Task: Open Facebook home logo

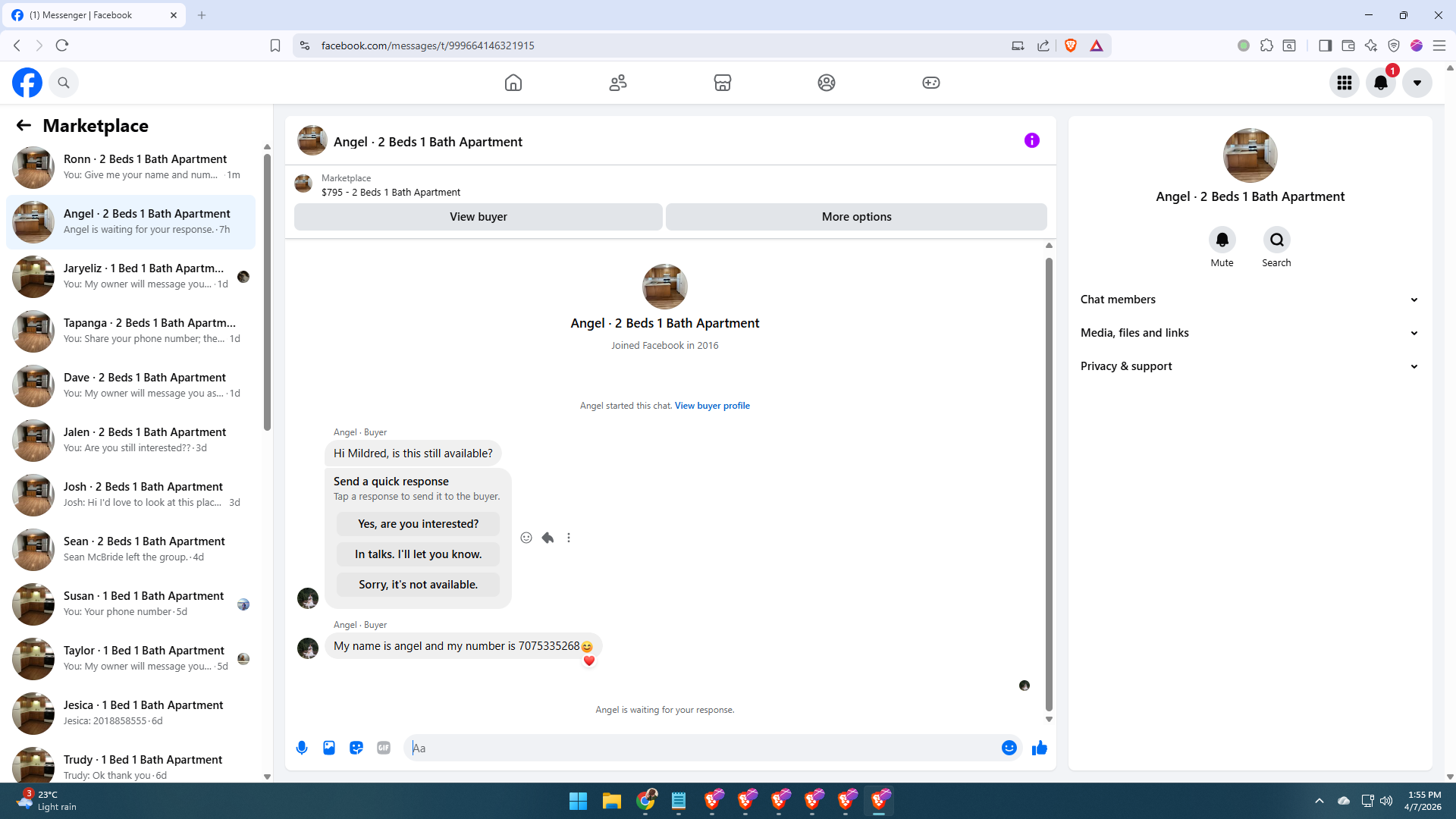Action: [x=27, y=83]
